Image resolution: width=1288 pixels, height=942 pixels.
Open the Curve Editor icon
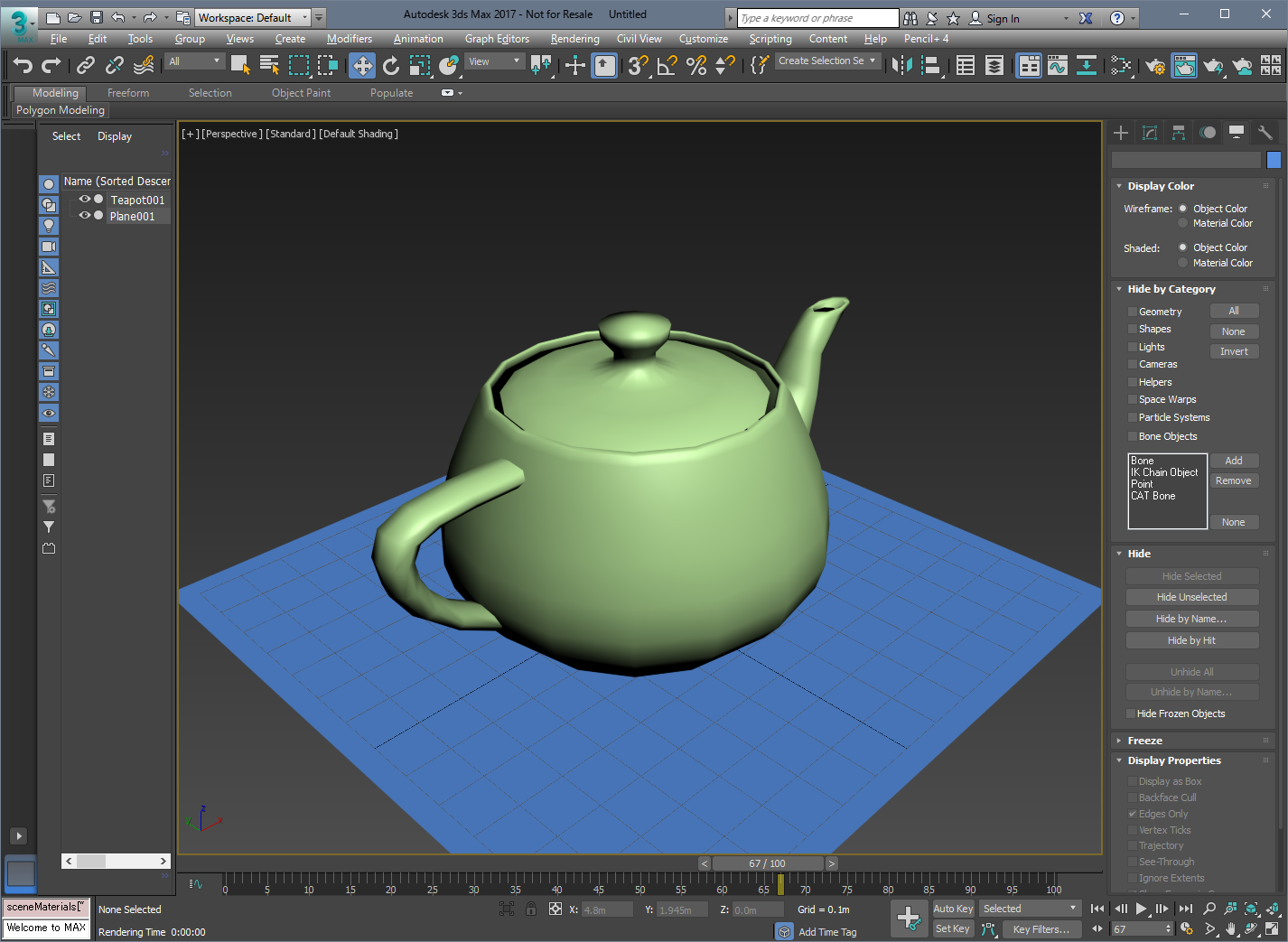tap(1058, 65)
